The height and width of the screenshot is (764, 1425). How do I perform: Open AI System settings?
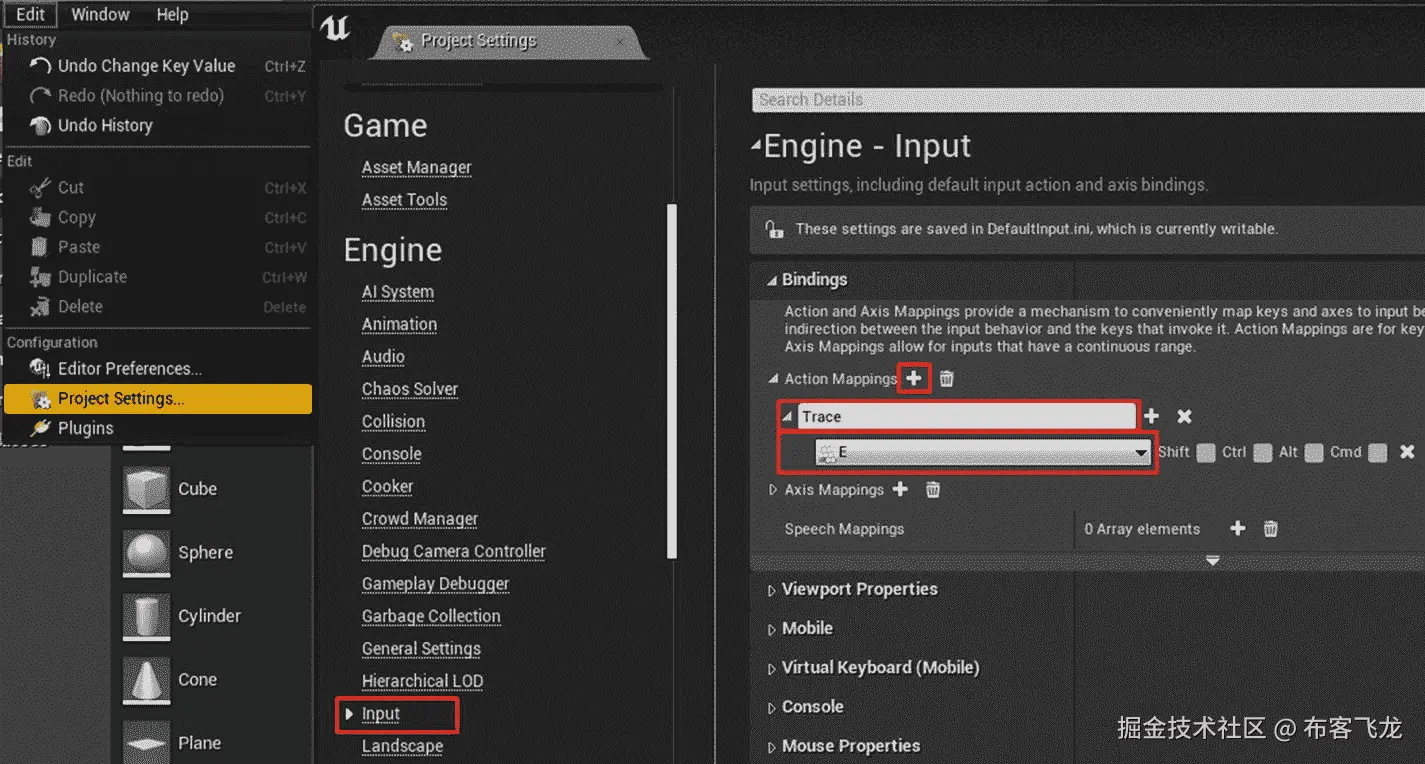coord(398,292)
